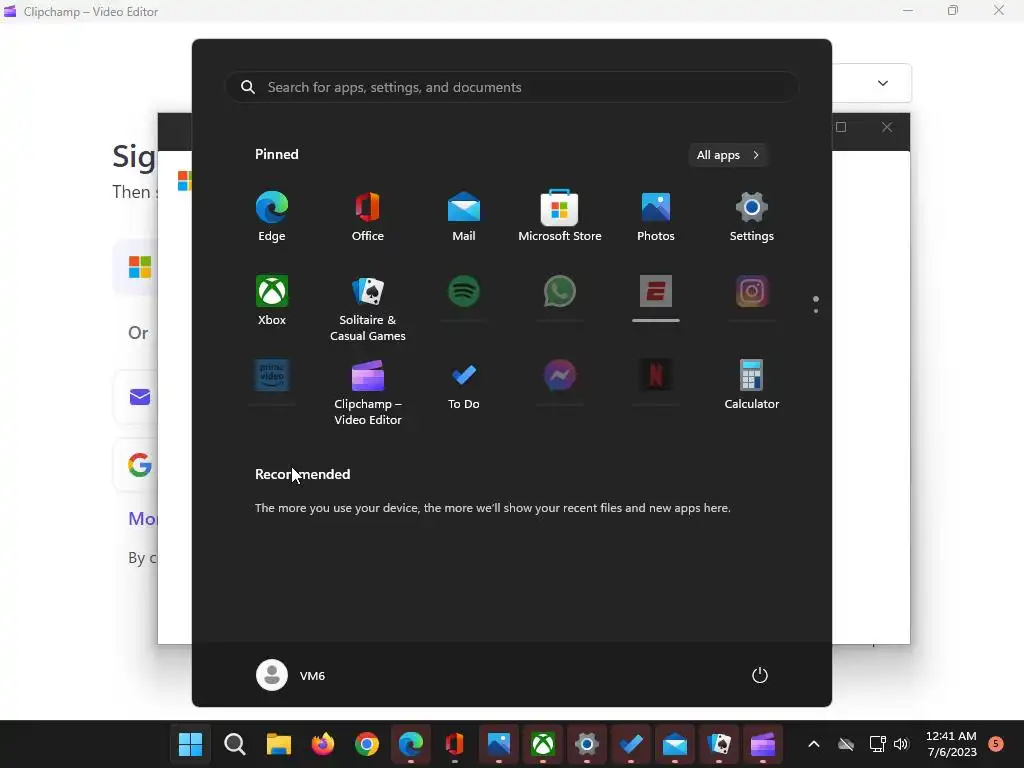Launch Firefox from the taskbar
This screenshot has height=768, width=1024.
point(323,744)
